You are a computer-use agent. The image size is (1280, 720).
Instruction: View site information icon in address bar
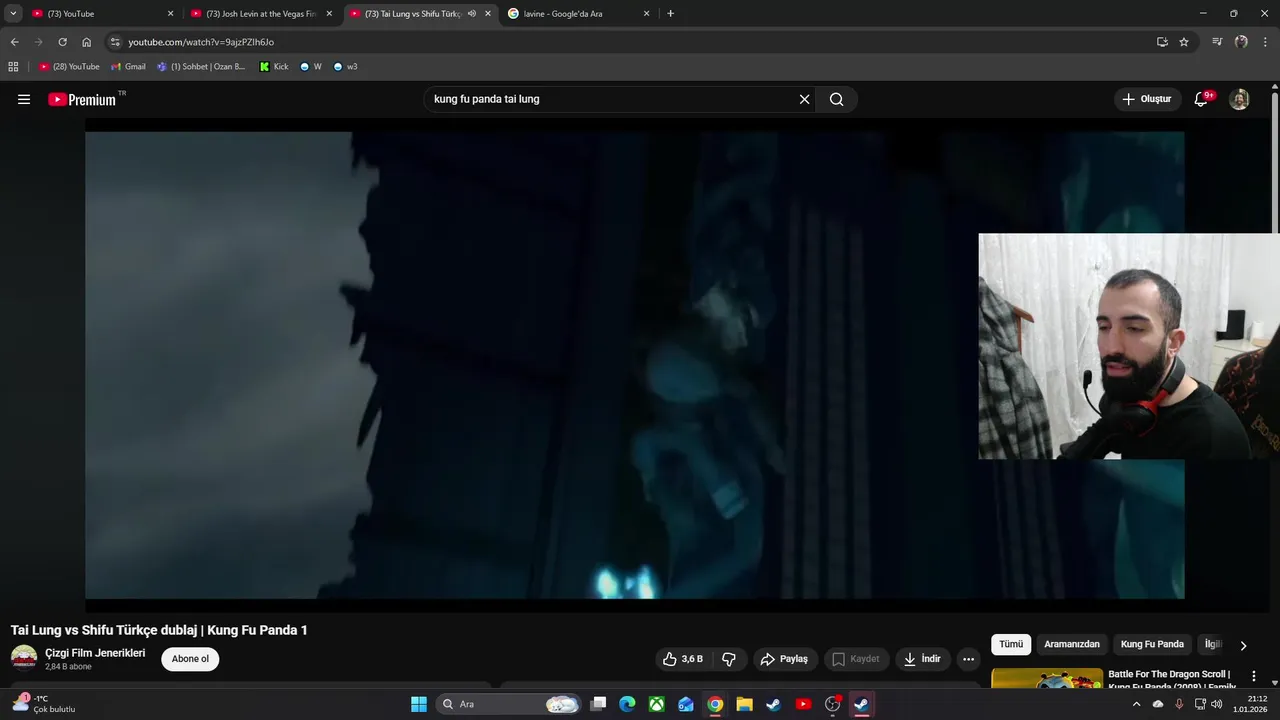pyautogui.click(x=115, y=42)
